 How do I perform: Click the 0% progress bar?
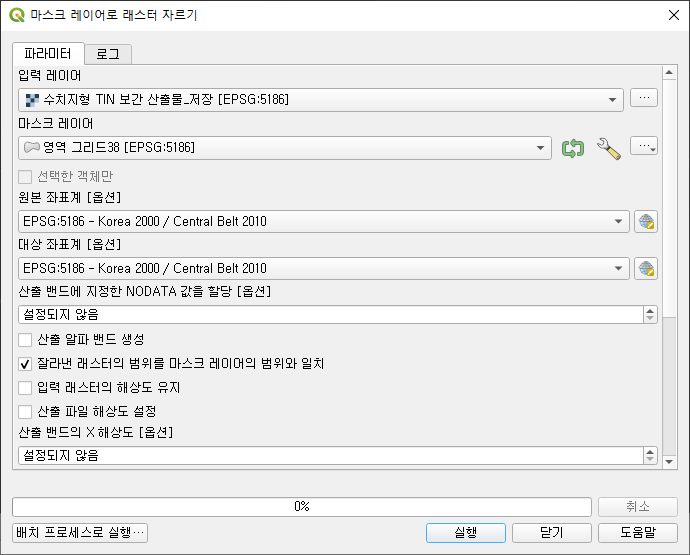pyautogui.click(x=302, y=507)
